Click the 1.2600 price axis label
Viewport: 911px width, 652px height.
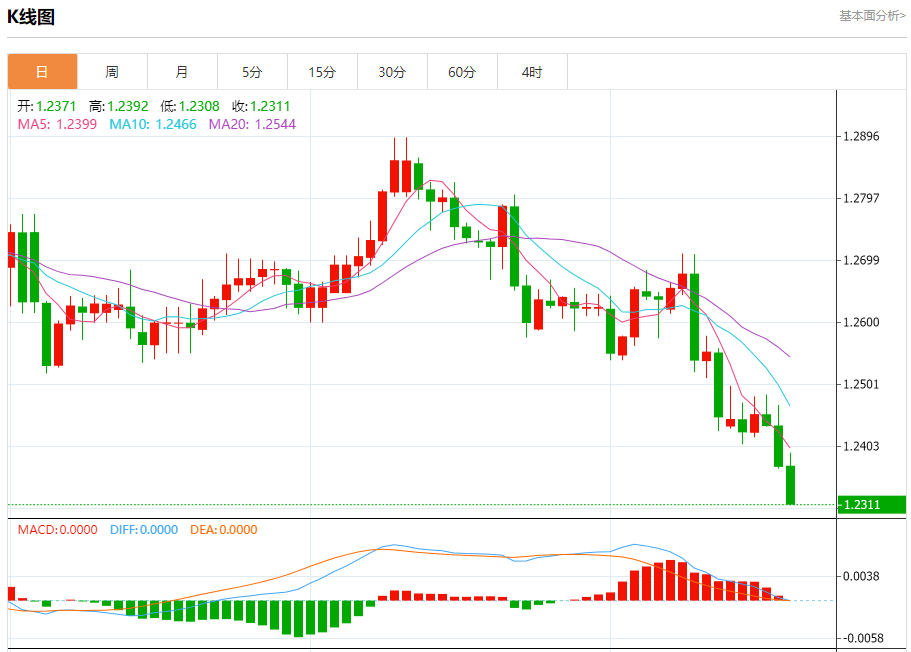tap(861, 323)
